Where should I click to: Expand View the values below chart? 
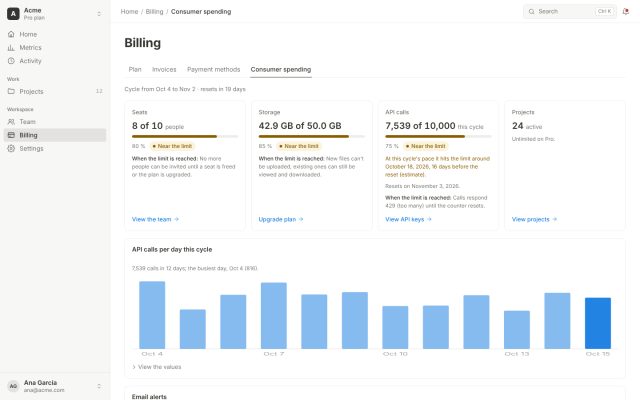pos(157,367)
